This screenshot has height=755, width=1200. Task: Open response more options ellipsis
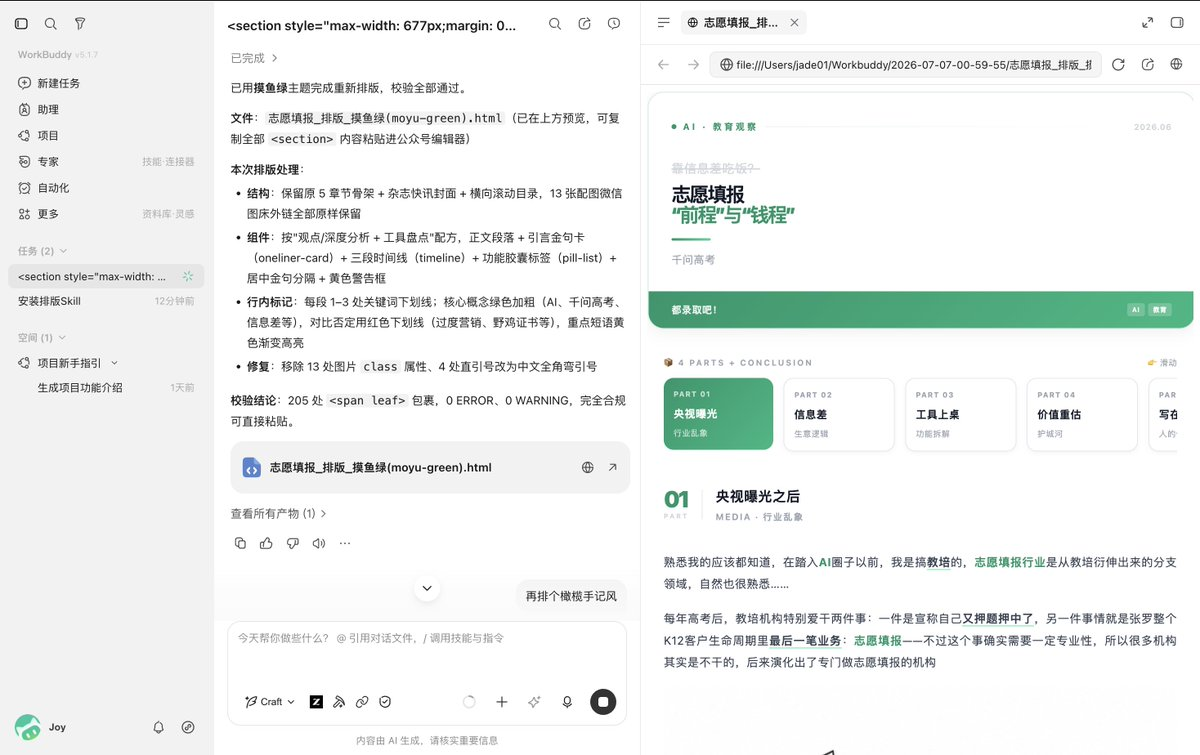coord(345,543)
